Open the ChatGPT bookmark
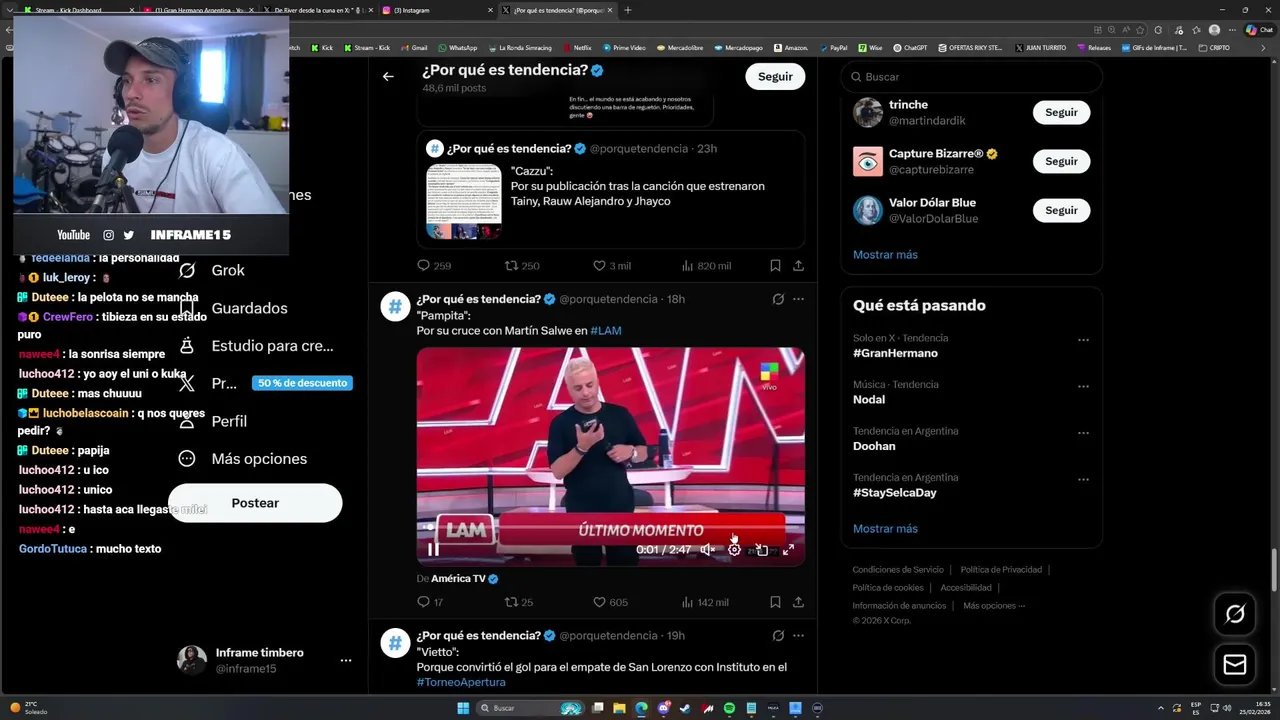The image size is (1280, 720). click(909, 47)
